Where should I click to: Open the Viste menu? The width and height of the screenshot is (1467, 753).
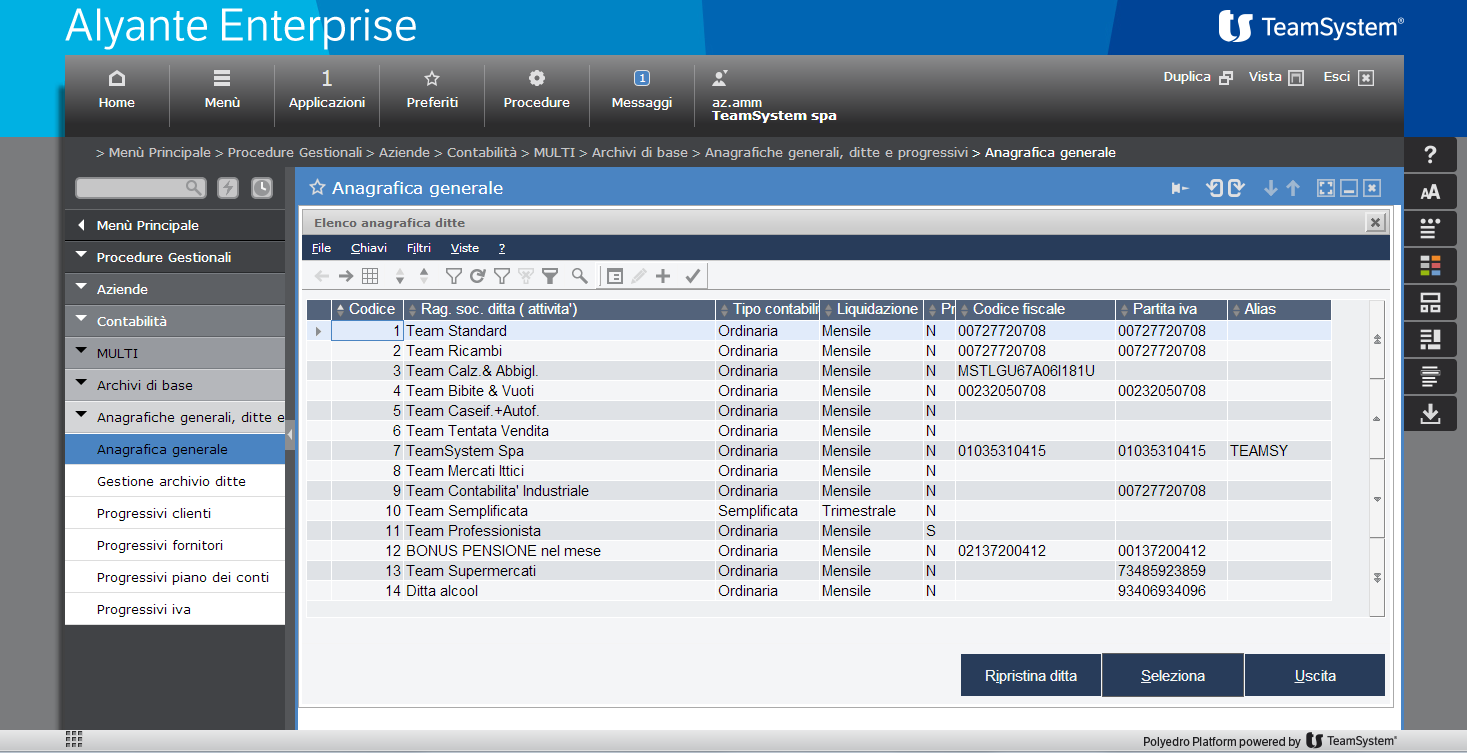point(465,248)
